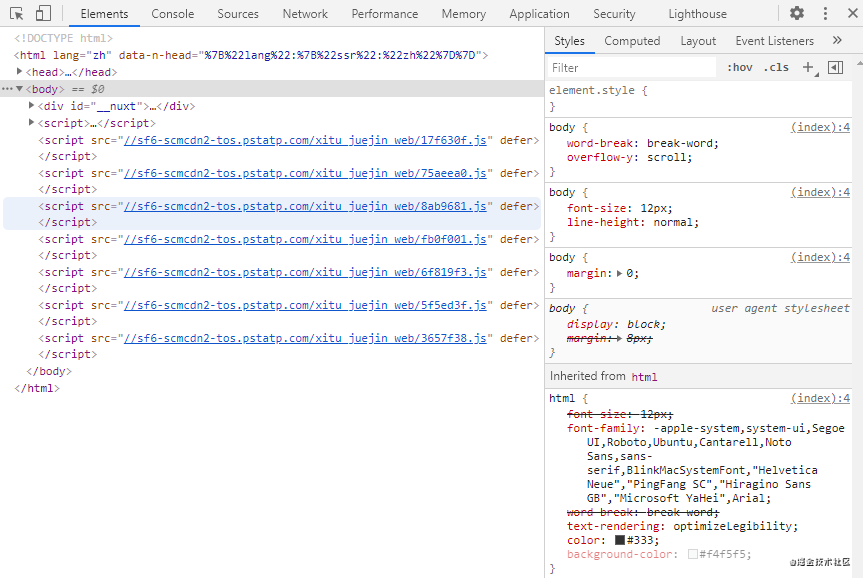Open the 8ab9681.js script link

coord(305,206)
